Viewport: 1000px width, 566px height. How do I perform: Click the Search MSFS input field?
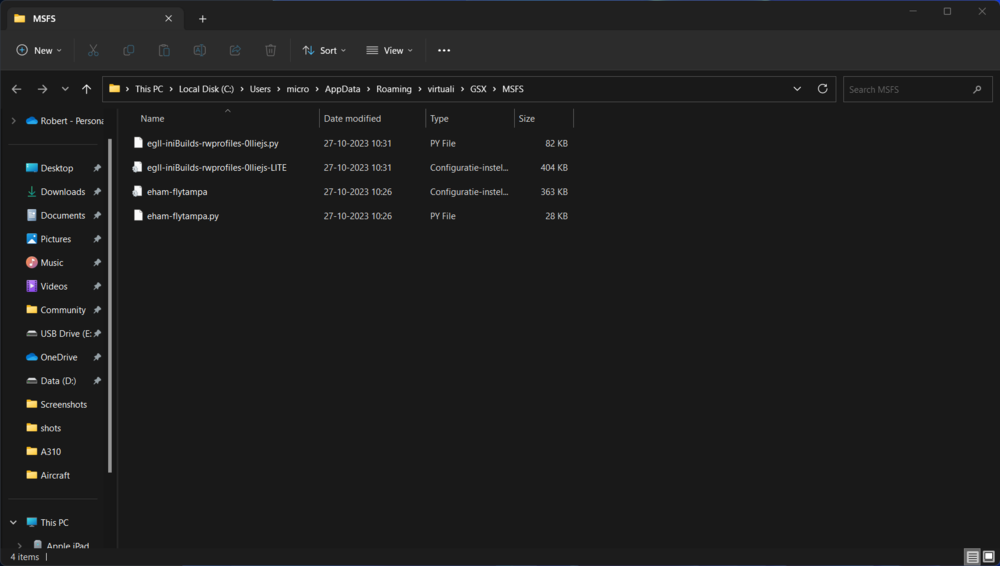click(x=905, y=89)
